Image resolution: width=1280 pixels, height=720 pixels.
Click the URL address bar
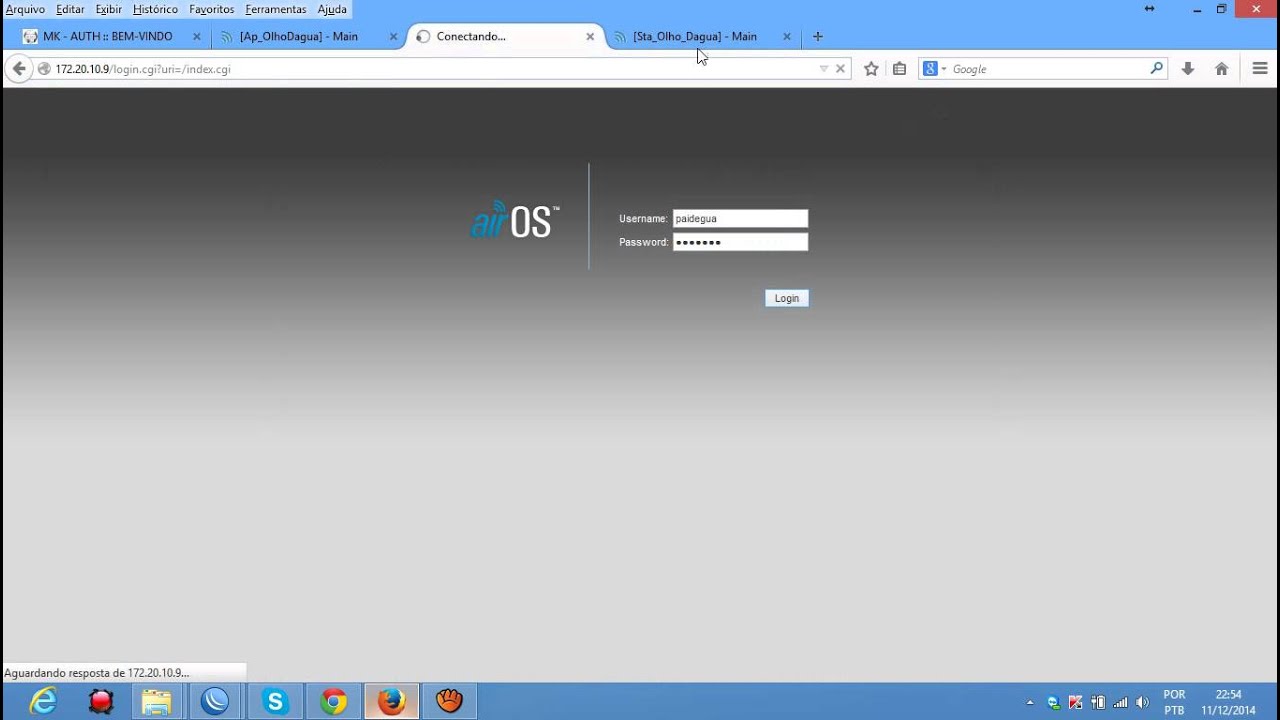(x=430, y=69)
